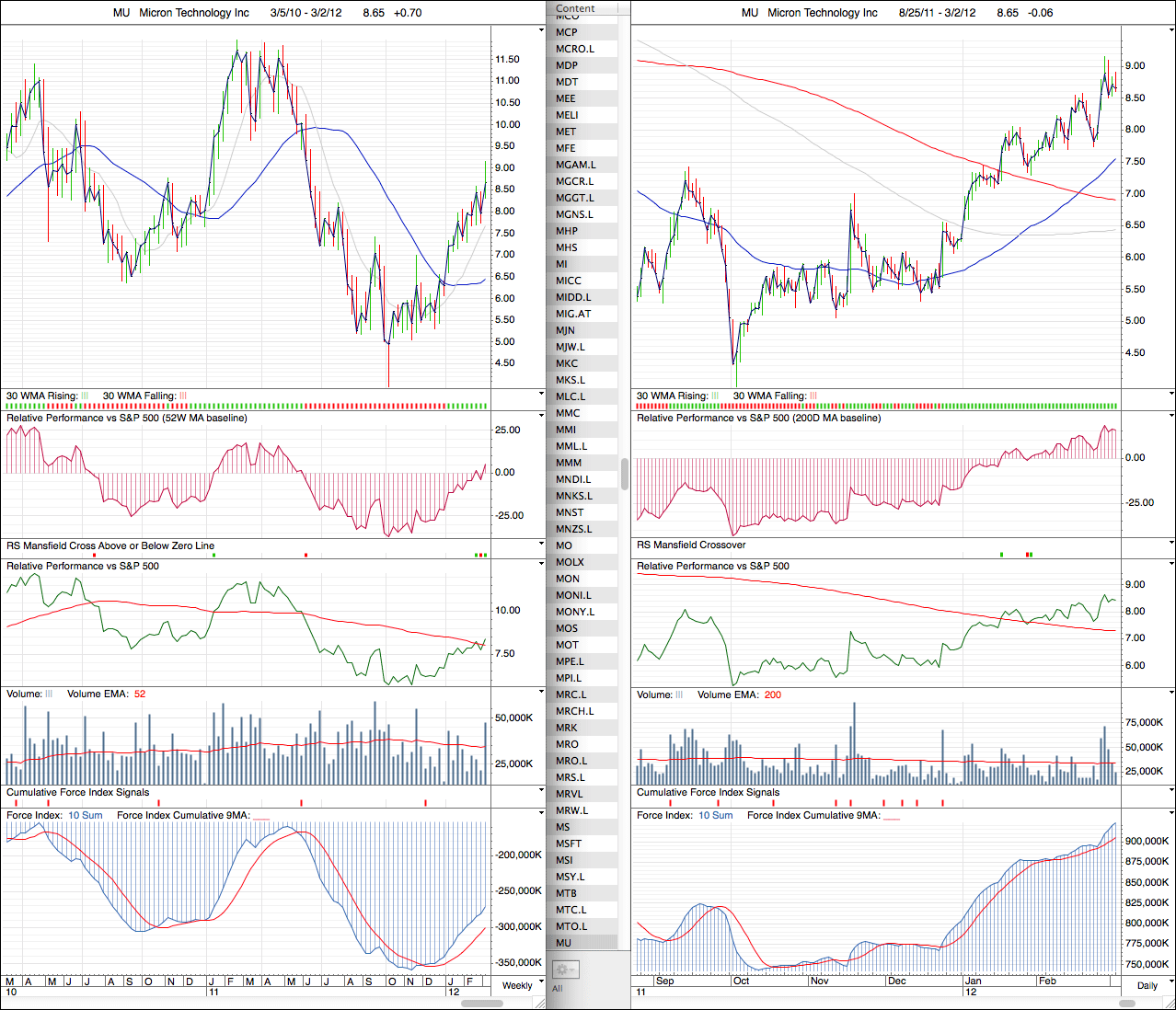The height and width of the screenshot is (1010, 1176).
Task: Click the All label below the symbol list
Action: [558, 989]
